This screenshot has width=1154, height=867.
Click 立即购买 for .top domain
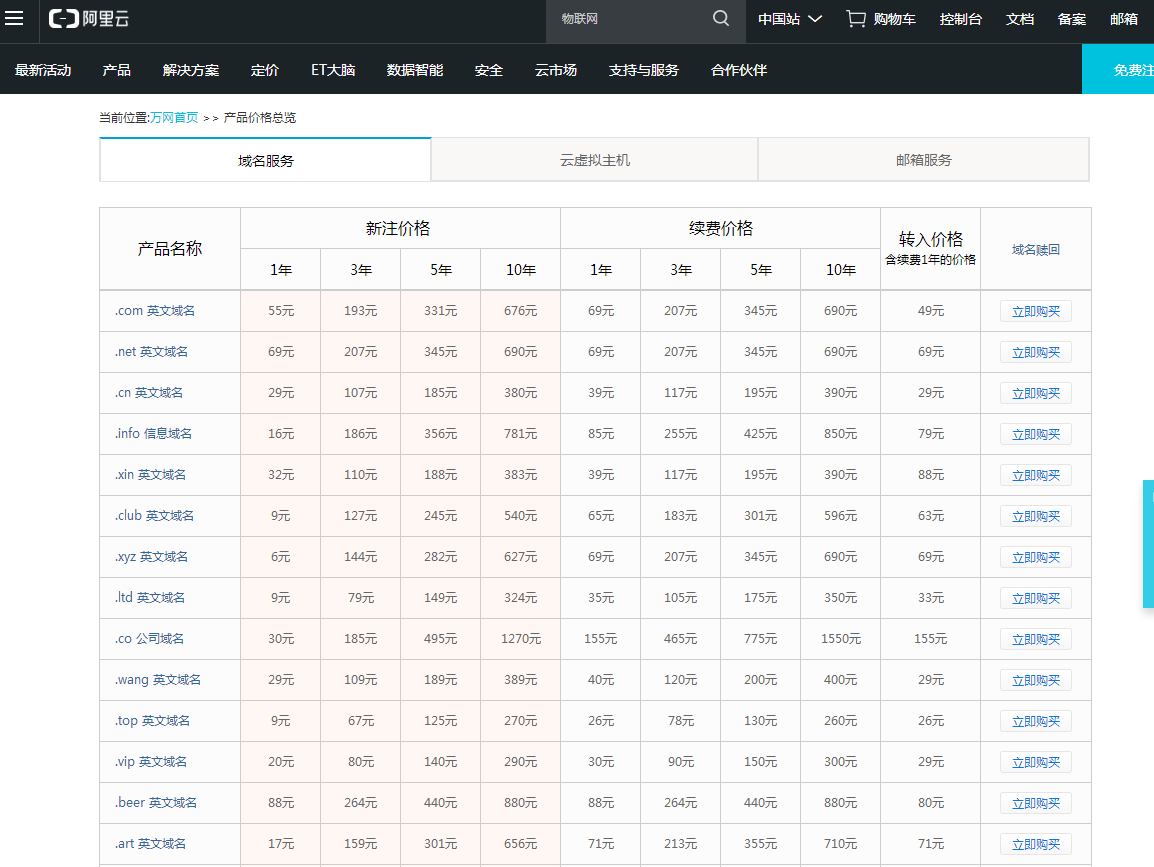1036,722
